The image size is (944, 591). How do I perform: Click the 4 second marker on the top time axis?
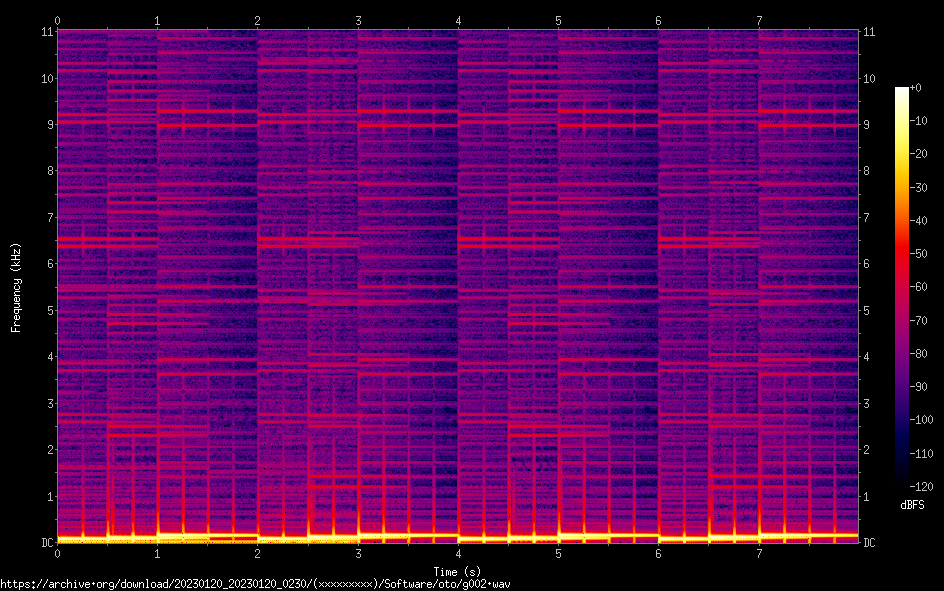[458, 20]
